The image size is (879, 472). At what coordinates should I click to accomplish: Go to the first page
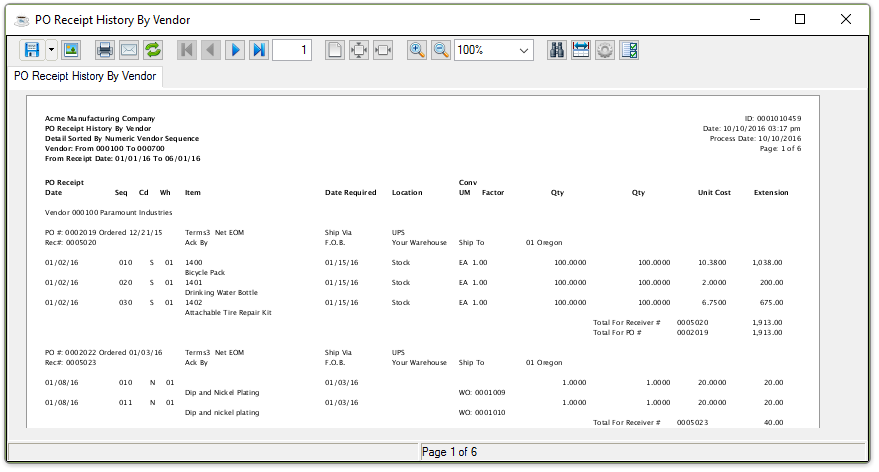[186, 50]
